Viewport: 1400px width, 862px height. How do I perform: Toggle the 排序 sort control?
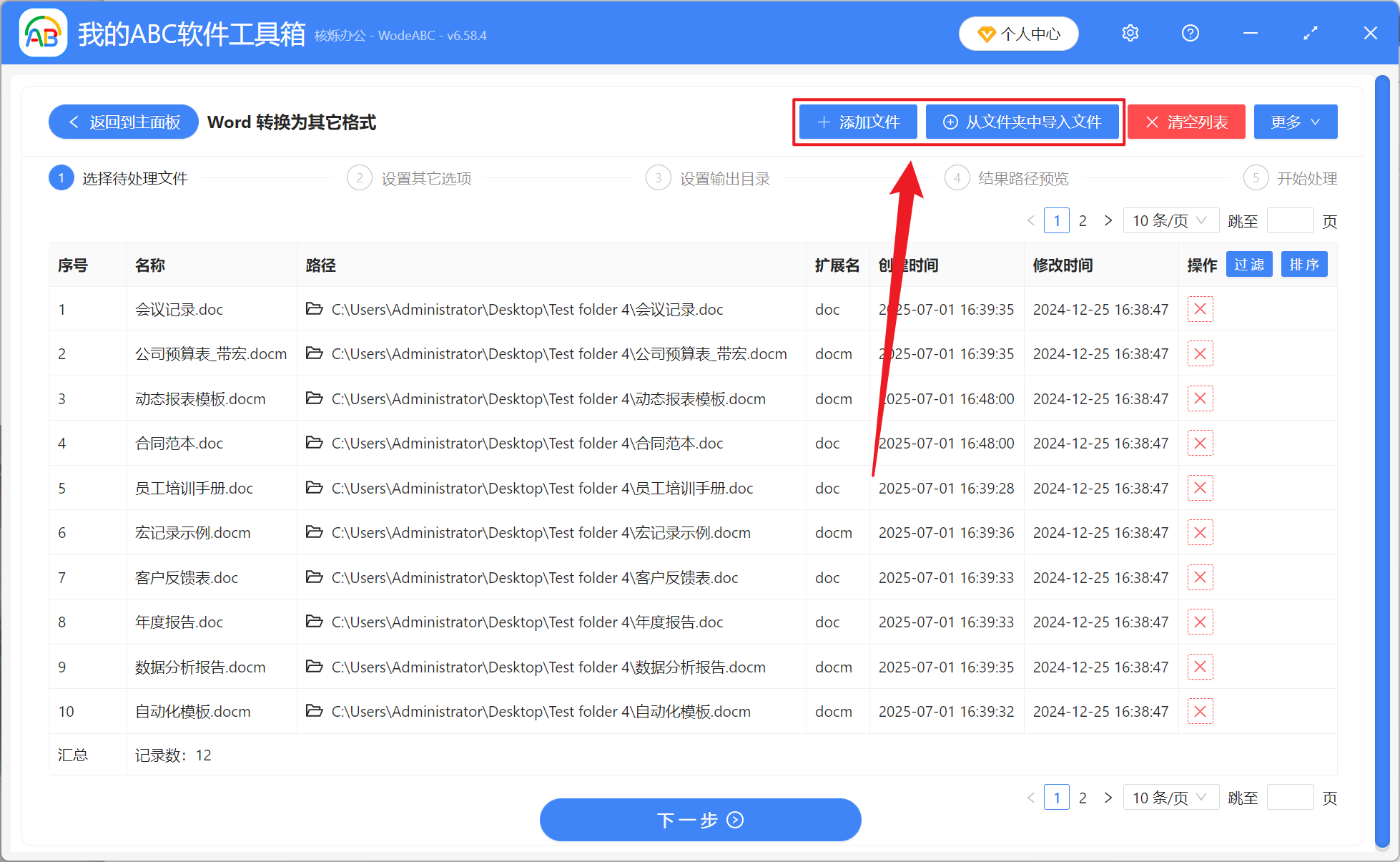(1304, 264)
